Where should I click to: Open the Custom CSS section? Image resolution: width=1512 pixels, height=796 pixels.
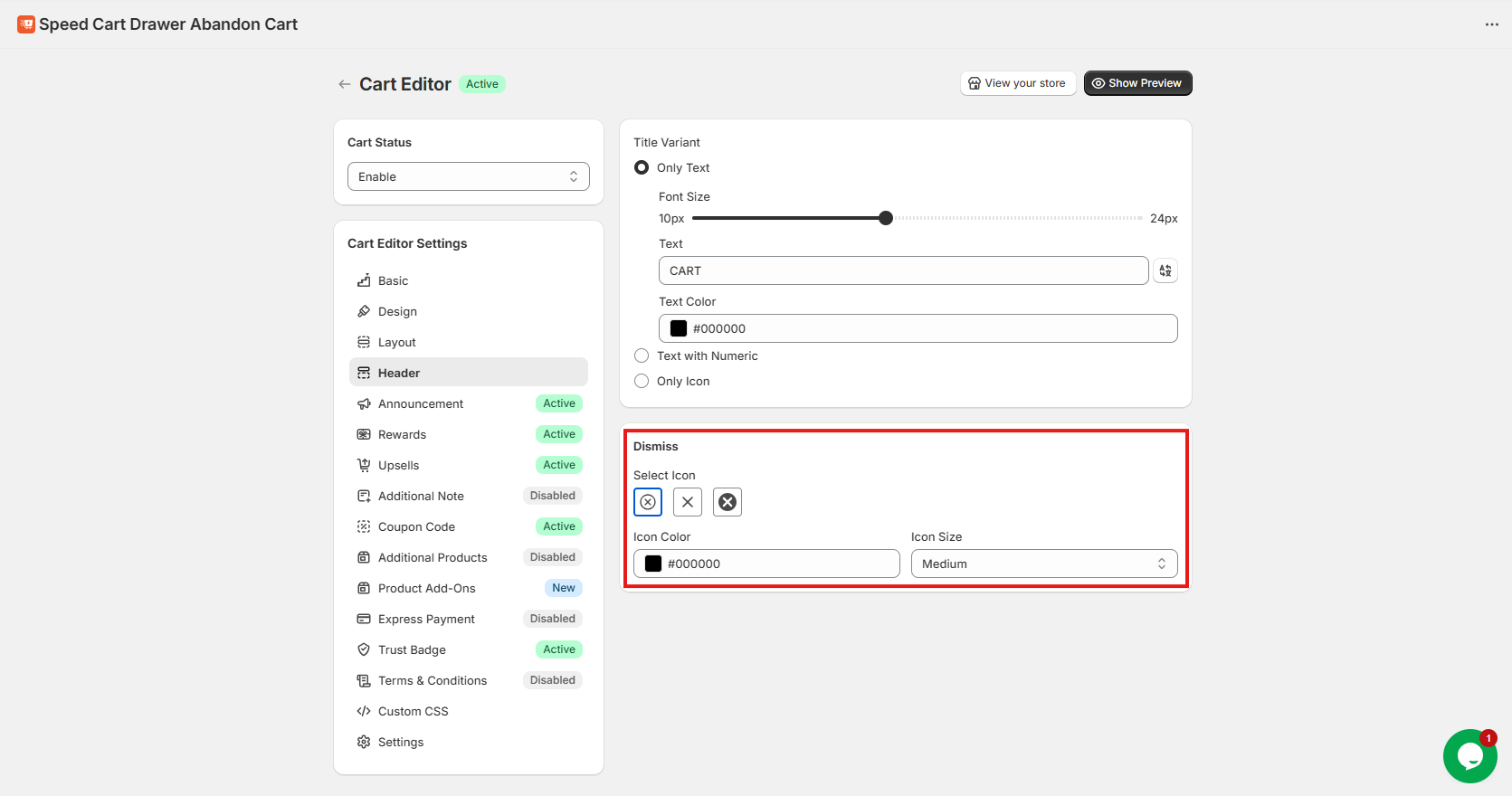coord(413,711)
